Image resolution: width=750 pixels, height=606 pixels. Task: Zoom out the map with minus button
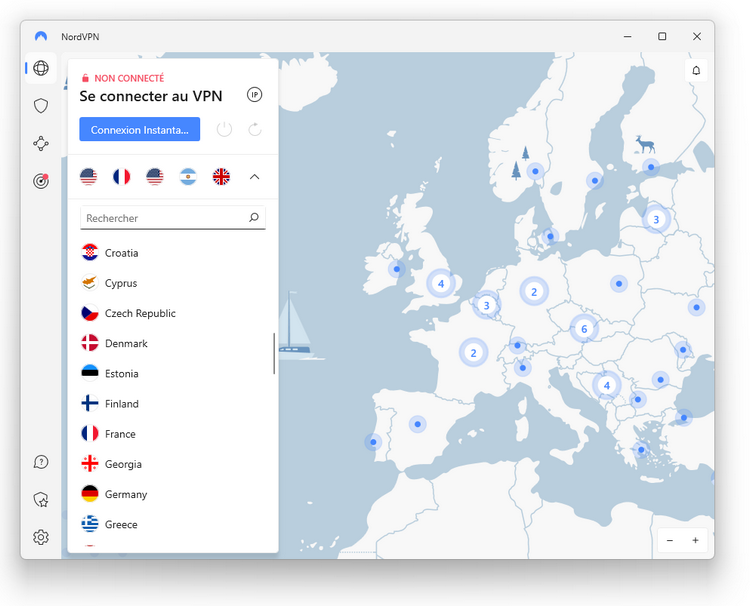670,540
